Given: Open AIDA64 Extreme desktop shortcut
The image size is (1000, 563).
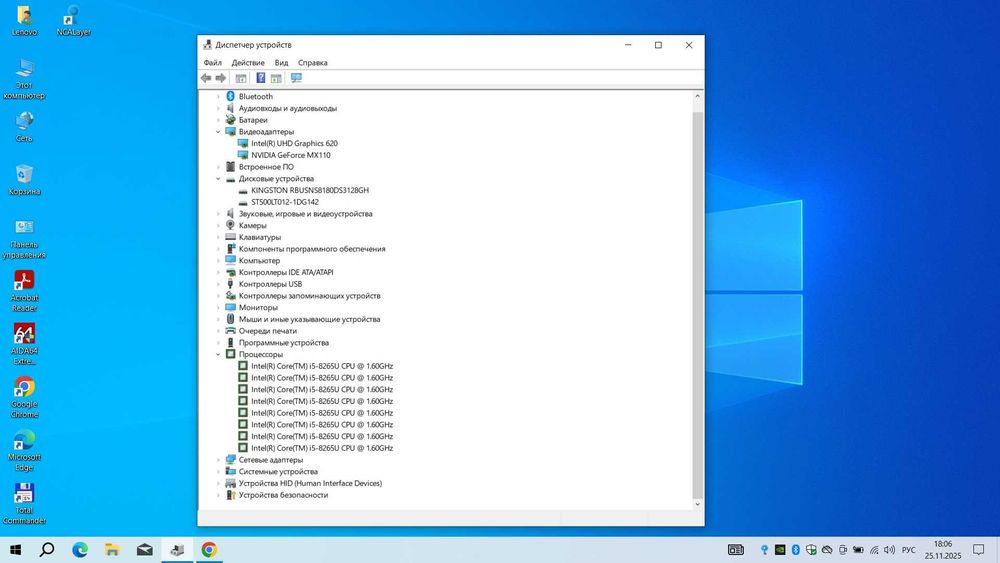Looking at the screenshot, I should point(24,344).
